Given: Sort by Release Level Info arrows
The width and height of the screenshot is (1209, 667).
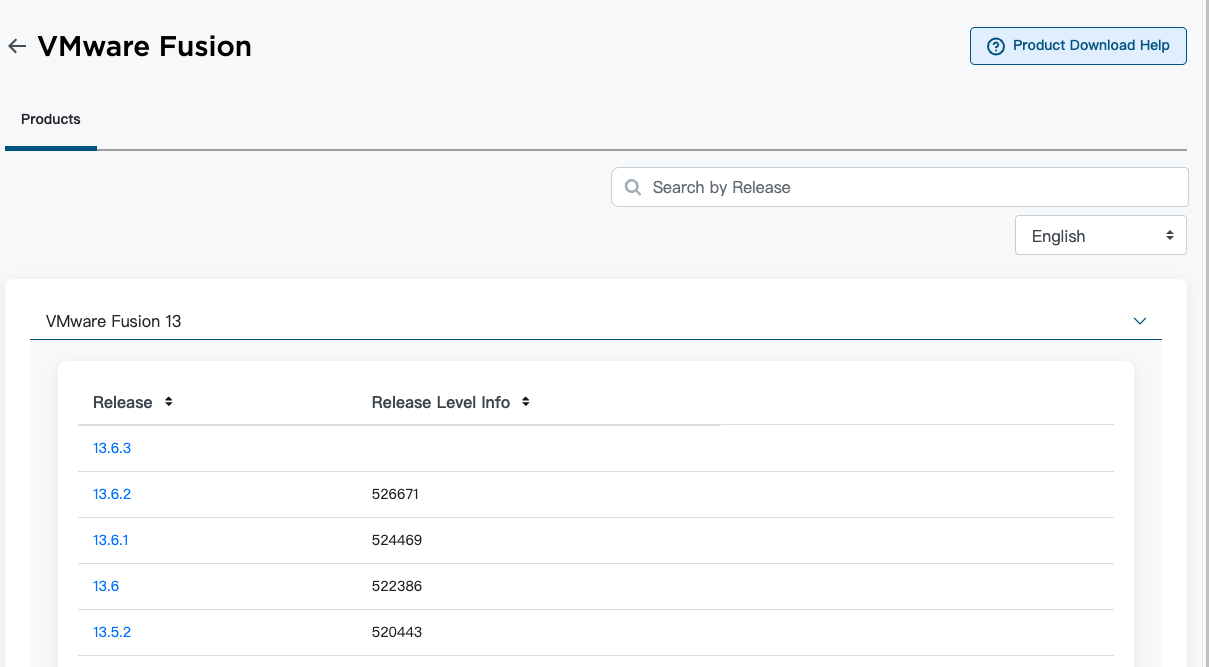Looking at the screenshot, I should pyautogui.click(x=526, y=402).
